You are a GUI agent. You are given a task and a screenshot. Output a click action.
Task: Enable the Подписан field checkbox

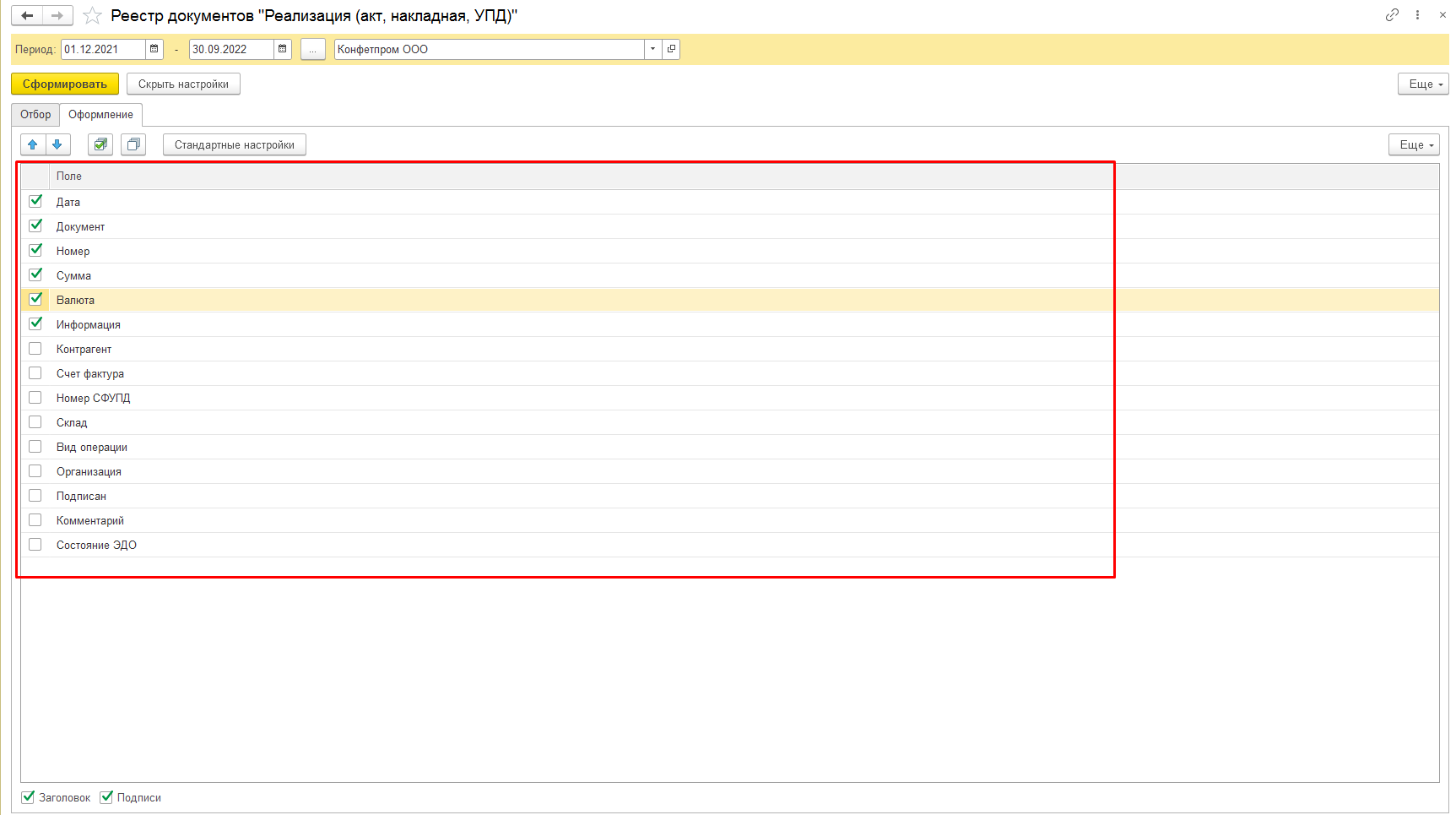pos(35,495)
